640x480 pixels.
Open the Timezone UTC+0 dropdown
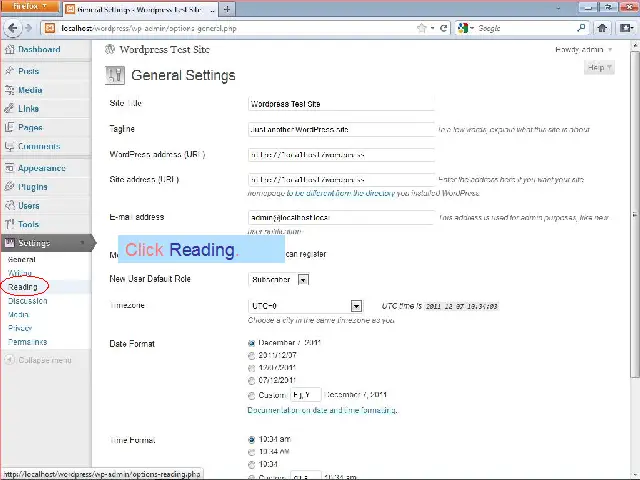tap(305, 306)
